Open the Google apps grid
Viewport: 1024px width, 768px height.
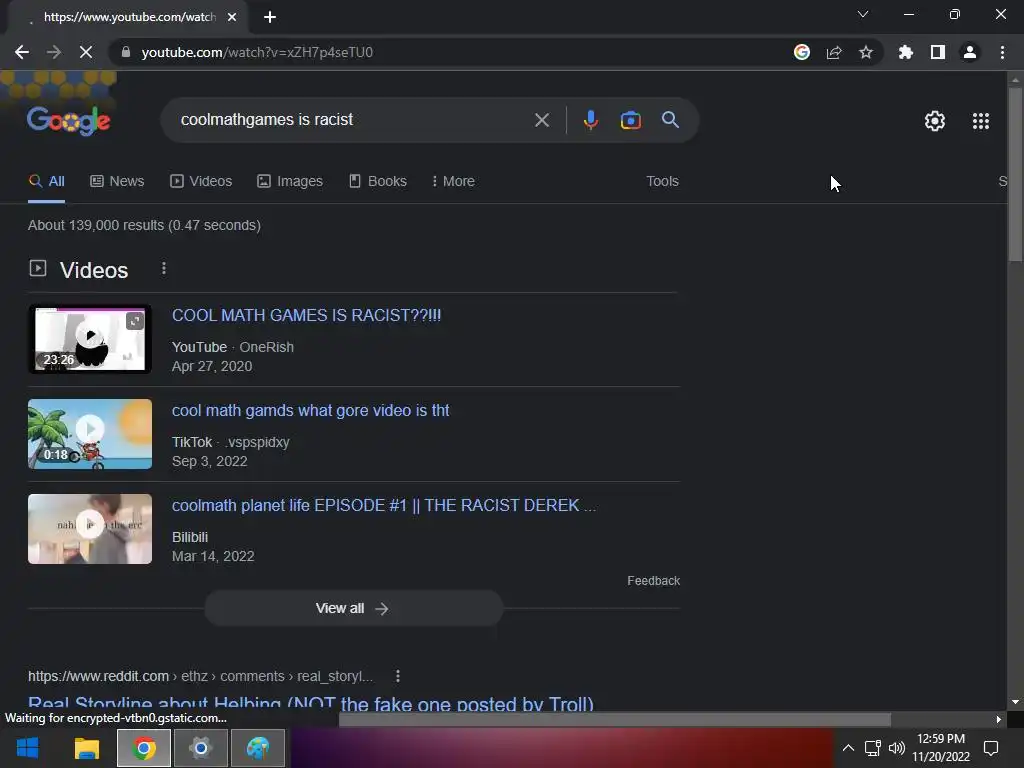[981, 121]
